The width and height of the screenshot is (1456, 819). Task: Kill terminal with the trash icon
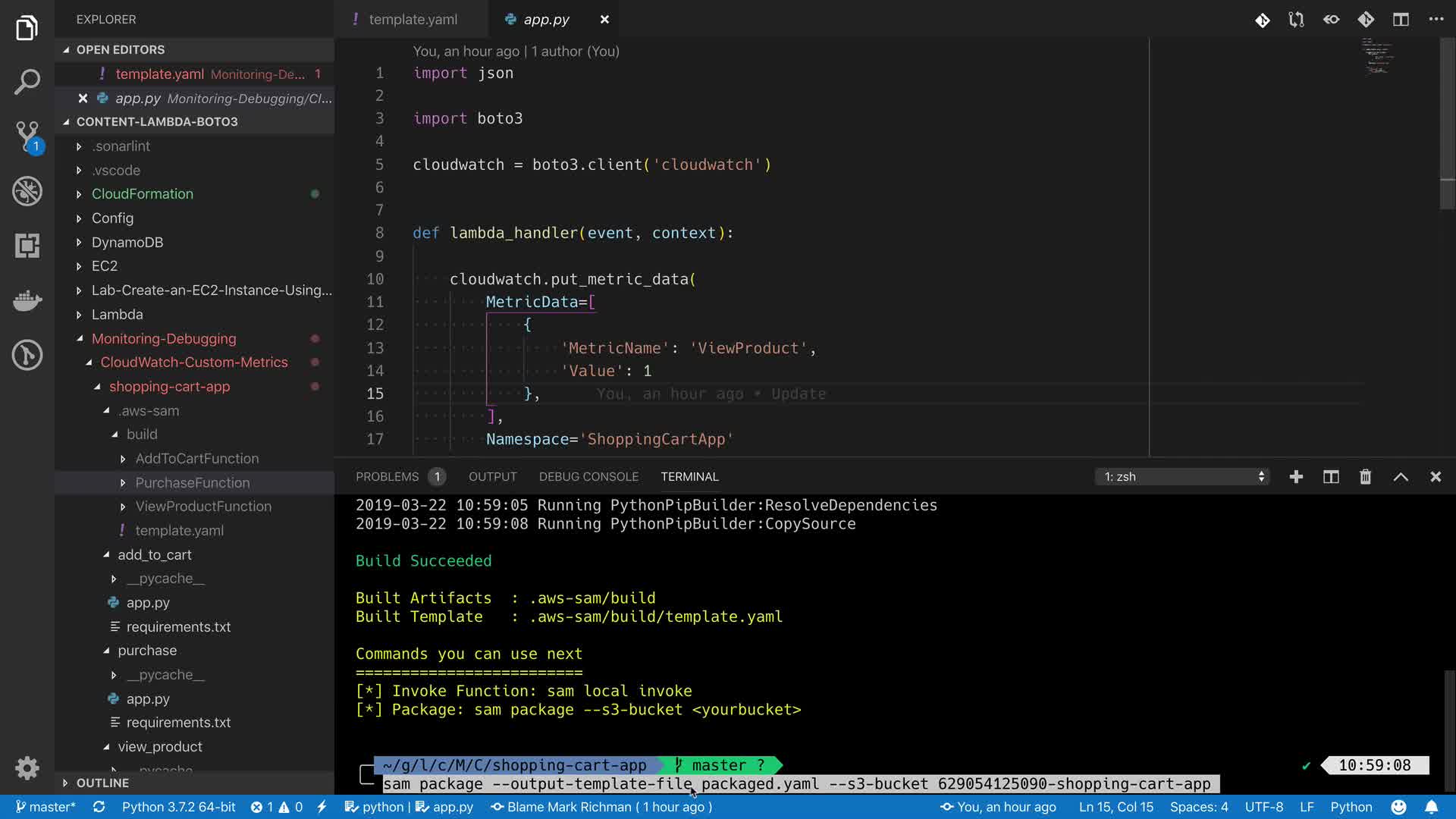tap(1365, 477)
